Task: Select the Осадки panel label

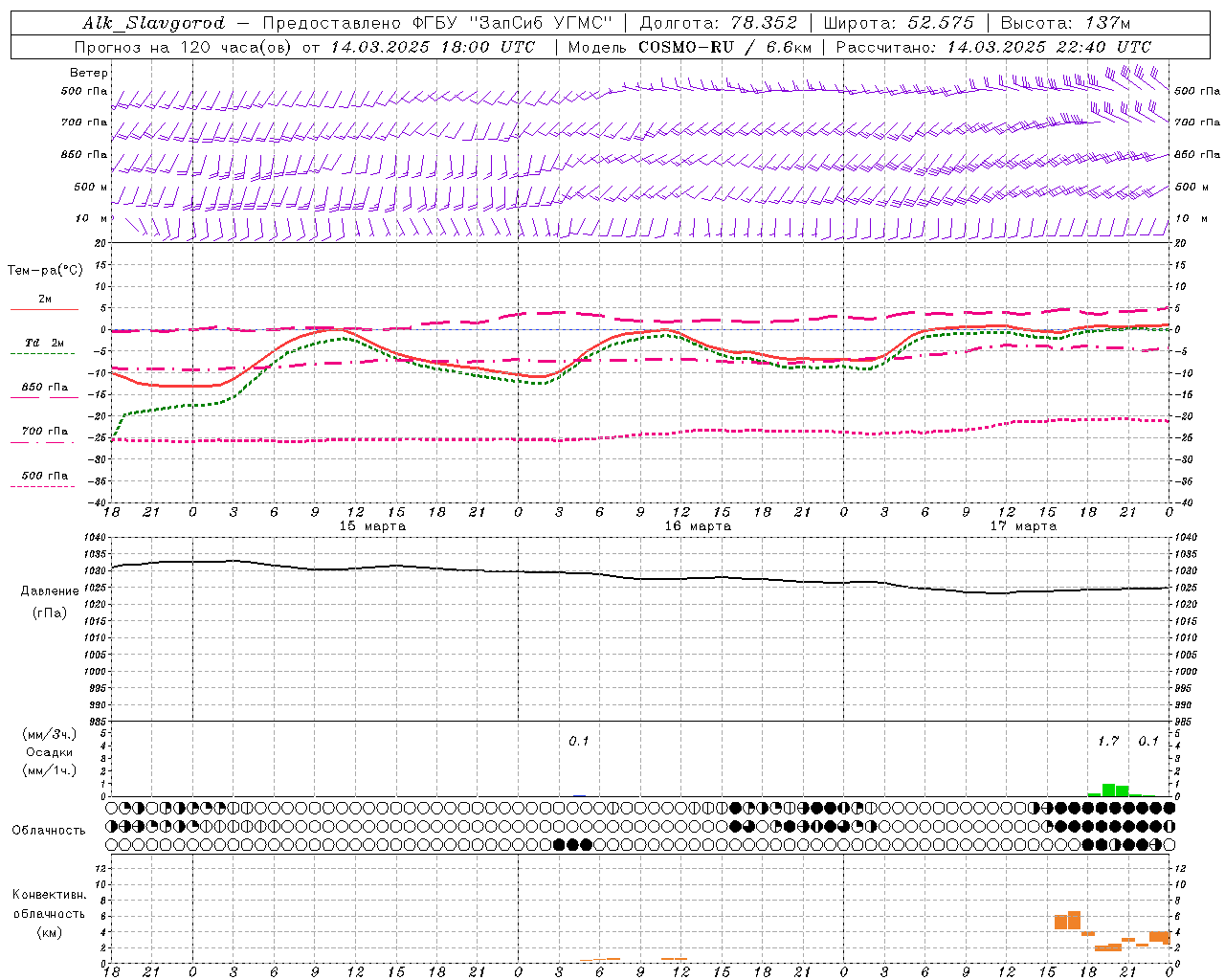Action: pyautogui.click(x=50, y=752)
